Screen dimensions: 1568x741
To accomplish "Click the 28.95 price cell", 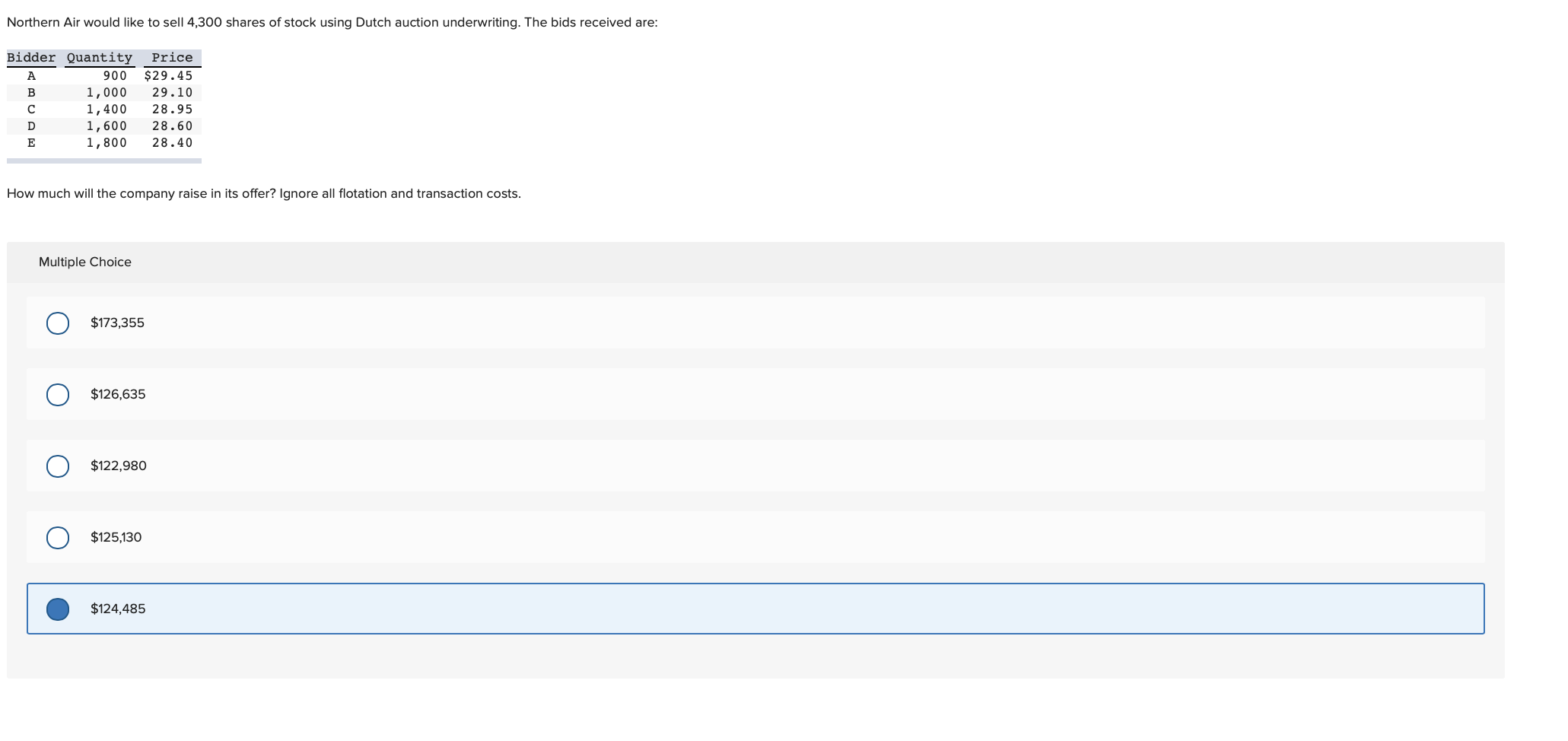I will [172, 110].
